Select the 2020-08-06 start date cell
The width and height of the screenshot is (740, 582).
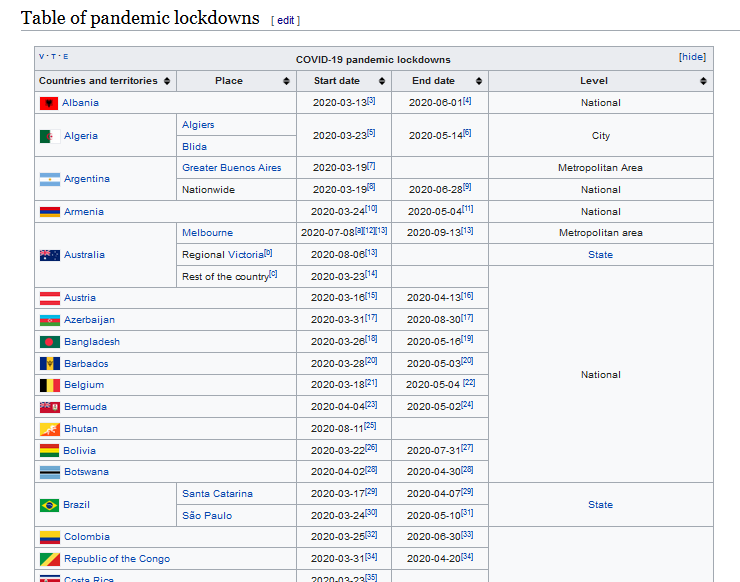point(344,255)
